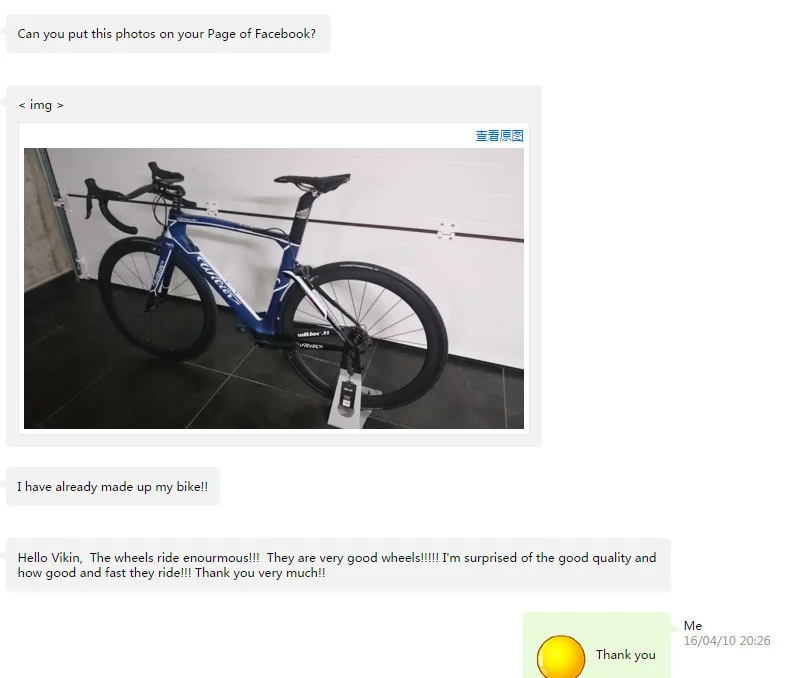Select the yellow emoji in the Thank you message
Viewport: 786px width, 678px height.
560,657
